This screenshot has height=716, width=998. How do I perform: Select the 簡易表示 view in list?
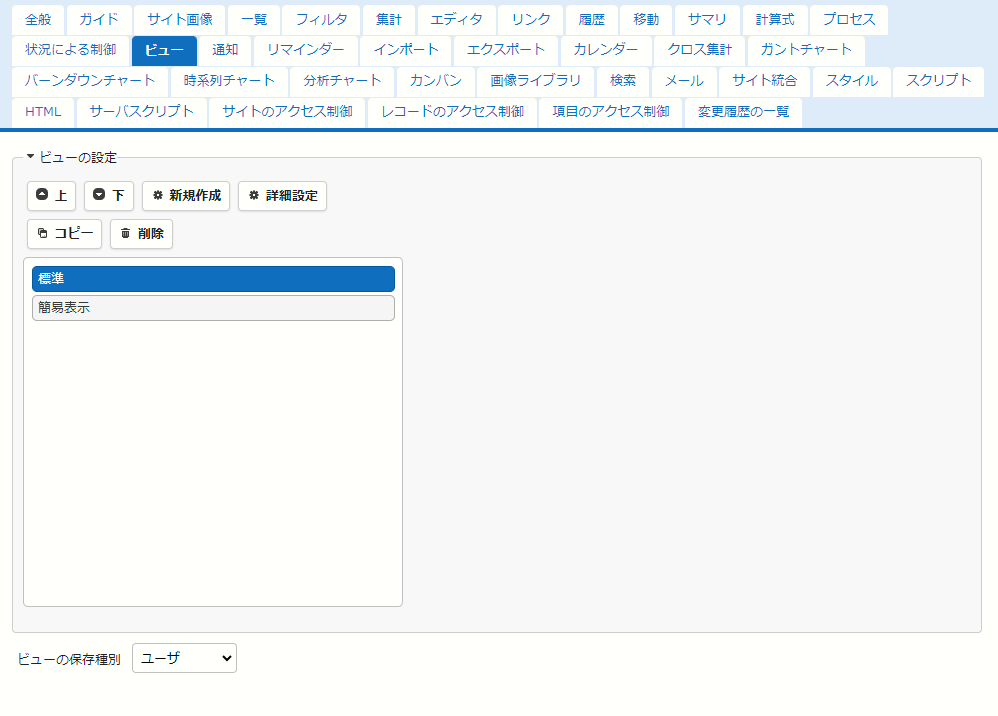click(x=213, y=307)
